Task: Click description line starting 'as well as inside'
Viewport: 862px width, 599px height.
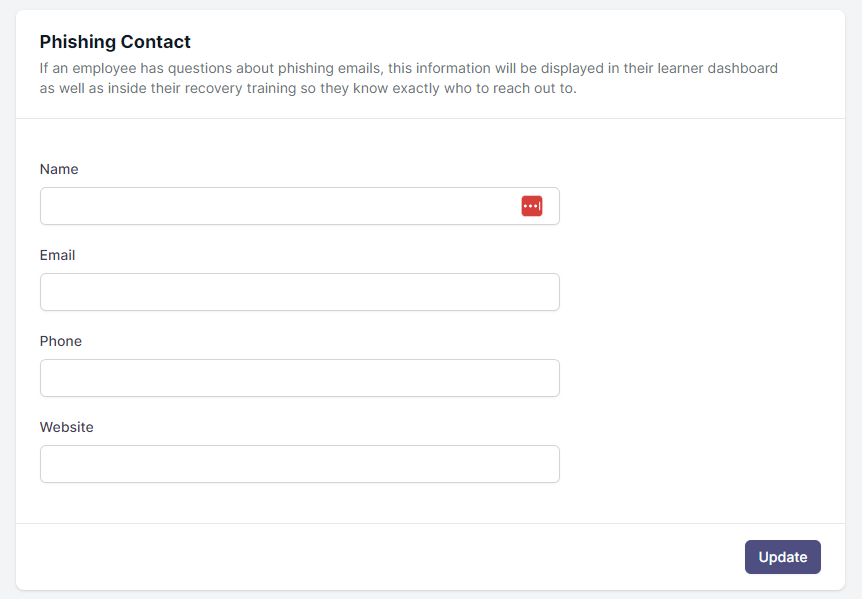Action: click(x=308, y=88)
